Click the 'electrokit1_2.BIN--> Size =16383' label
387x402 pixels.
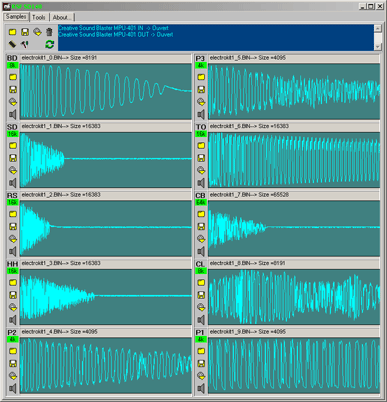click(61, 195)
